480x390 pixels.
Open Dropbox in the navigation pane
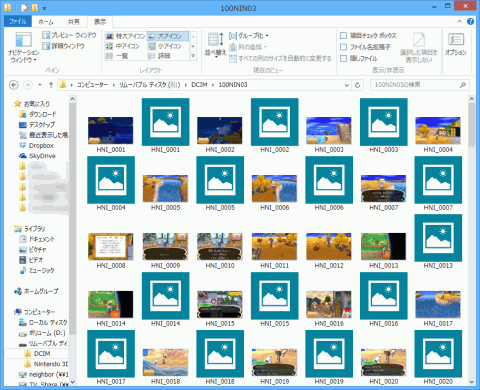[x=37, y=146]
